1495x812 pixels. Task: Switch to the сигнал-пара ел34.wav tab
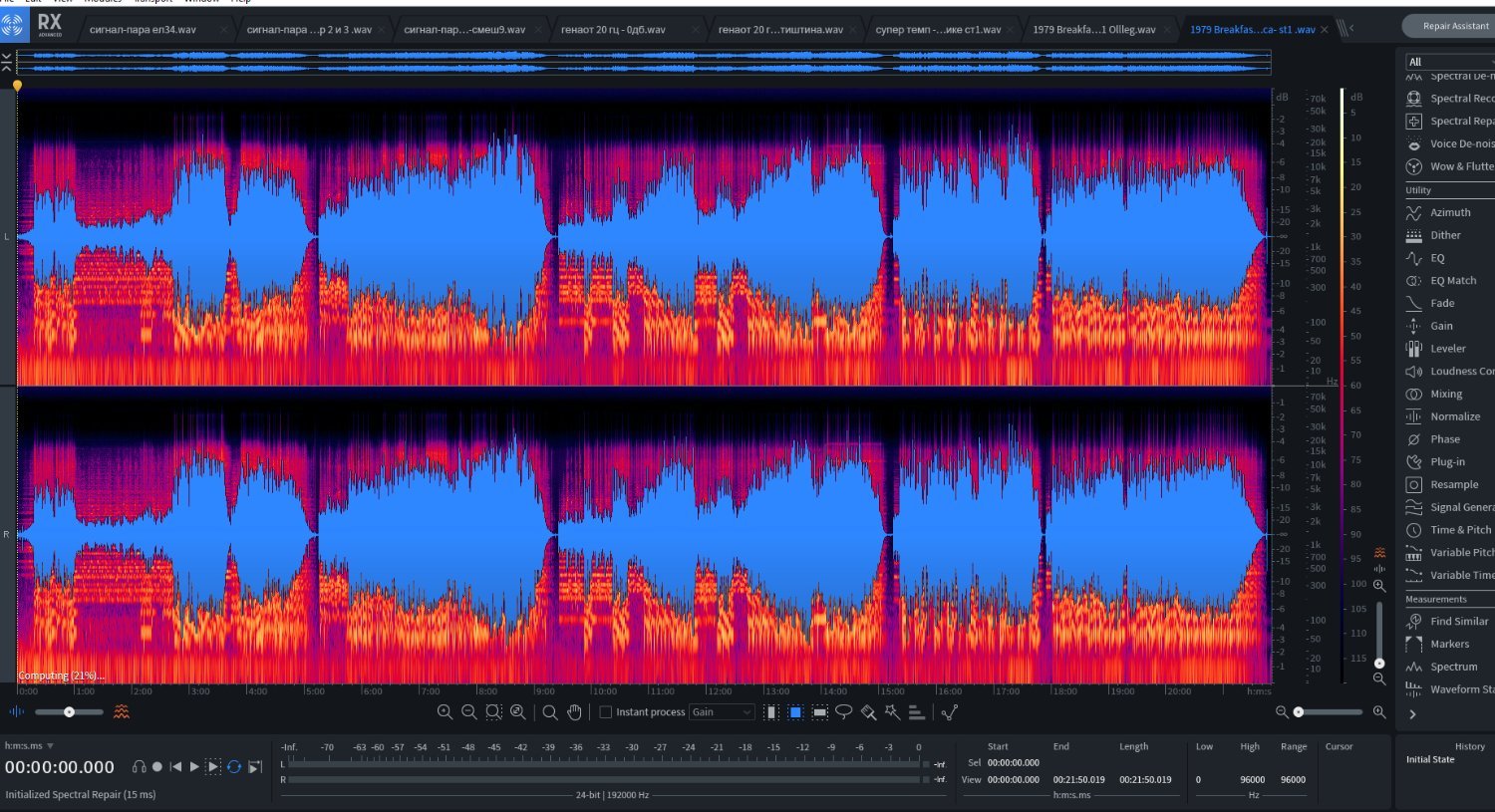[143, 30]
